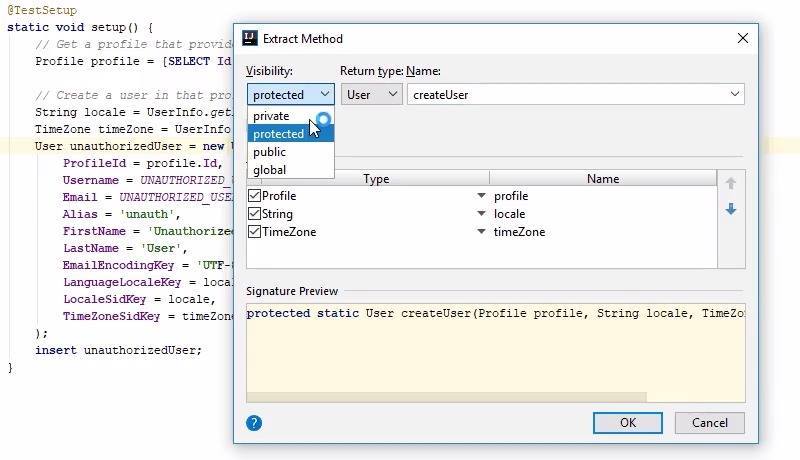Select public visibility option
This screenshot has height=460, width=800.
[x=291, y=152]
